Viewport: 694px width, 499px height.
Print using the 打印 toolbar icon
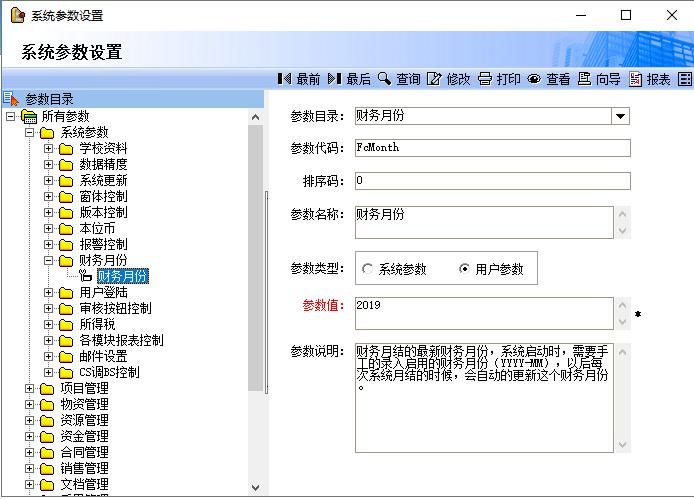[485, 79]
